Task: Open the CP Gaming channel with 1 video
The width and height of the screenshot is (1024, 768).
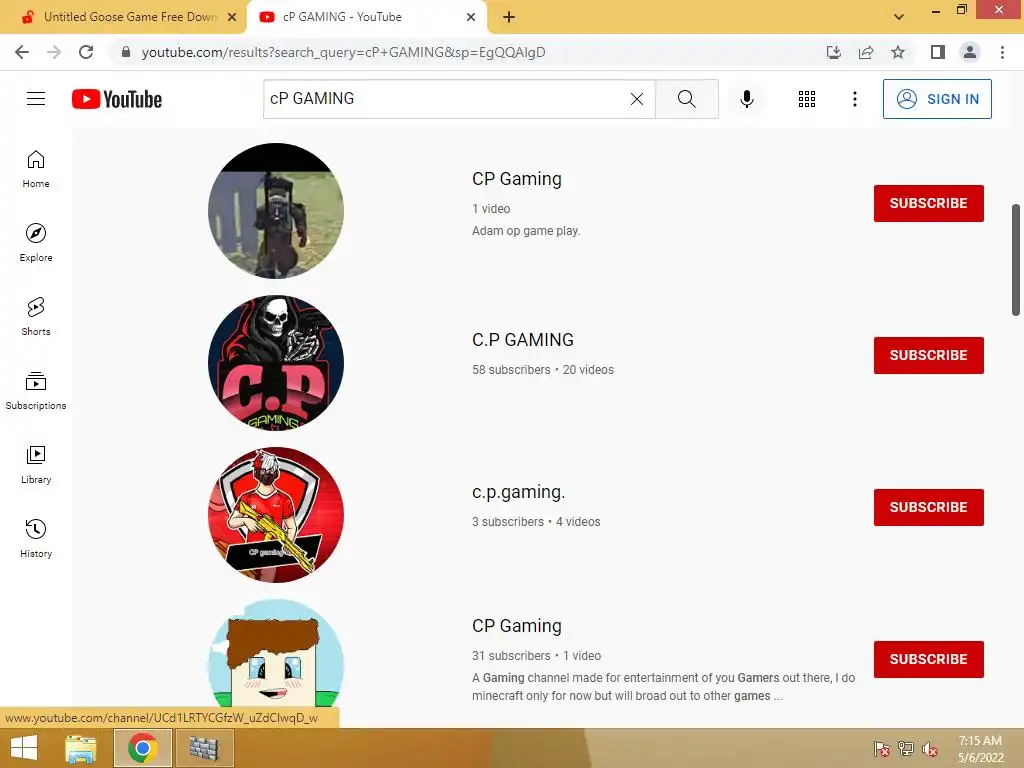Action: [x=517, y=179]
